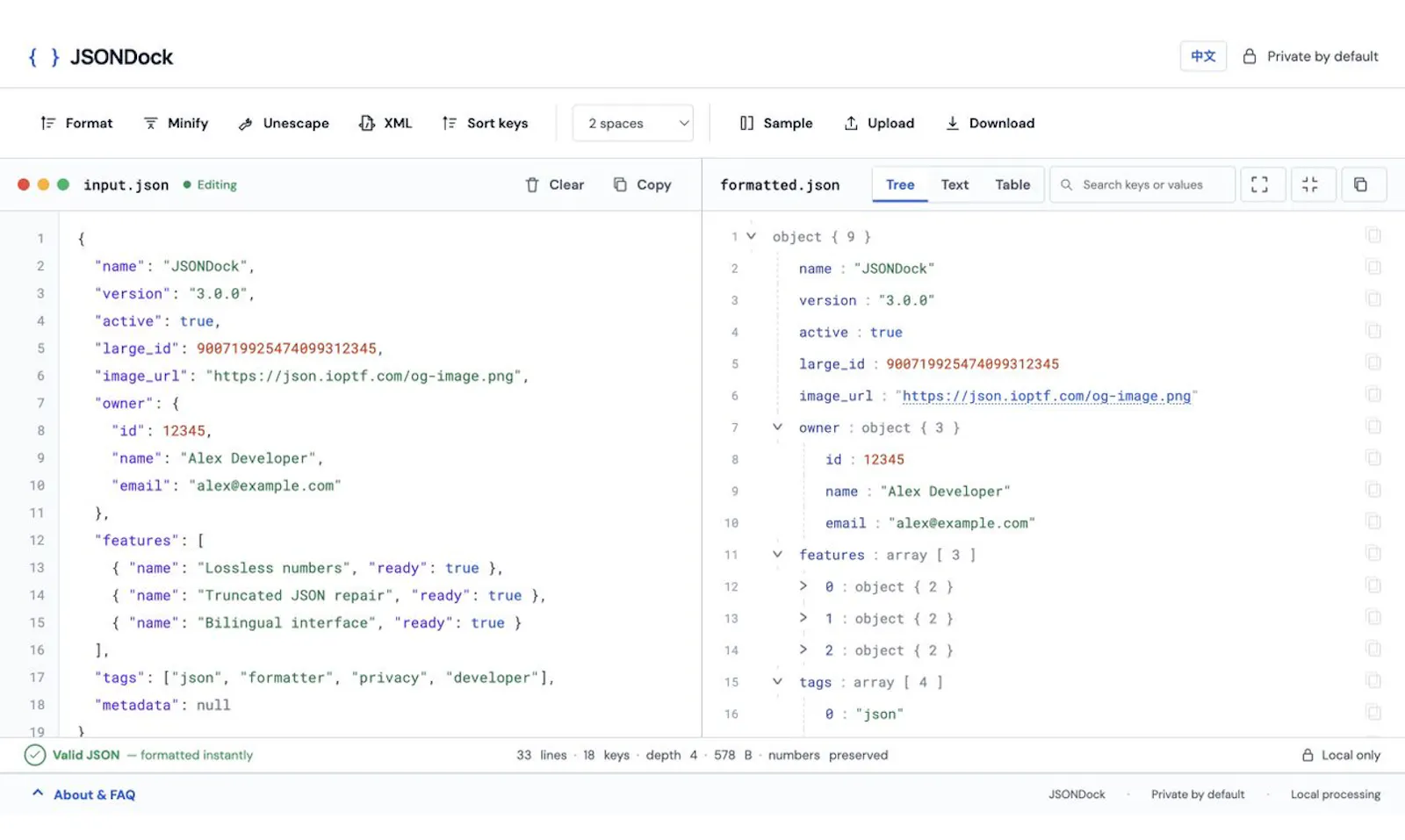This screenshot has height=840, width=1405.
Task: Click the Local only lock indicator
Action: pyautogui.click(x=1341, y=755)
